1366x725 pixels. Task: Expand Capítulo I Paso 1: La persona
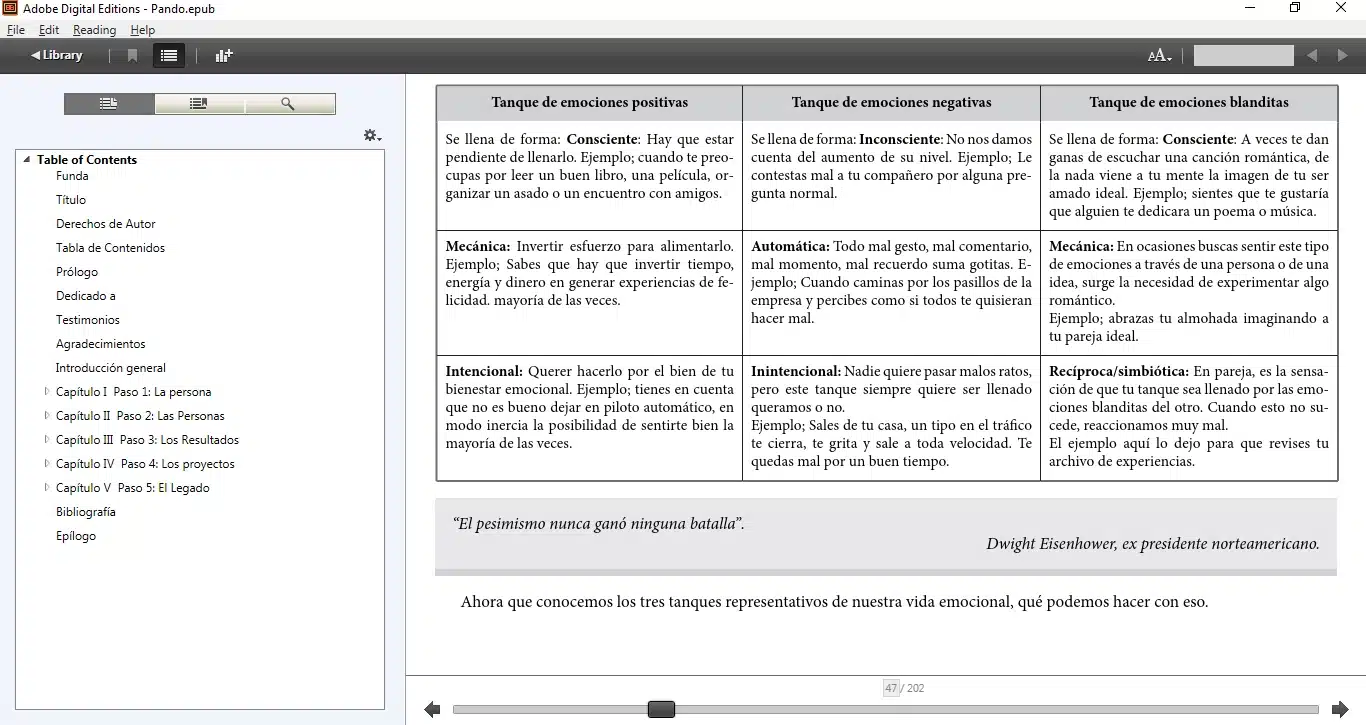47,392
